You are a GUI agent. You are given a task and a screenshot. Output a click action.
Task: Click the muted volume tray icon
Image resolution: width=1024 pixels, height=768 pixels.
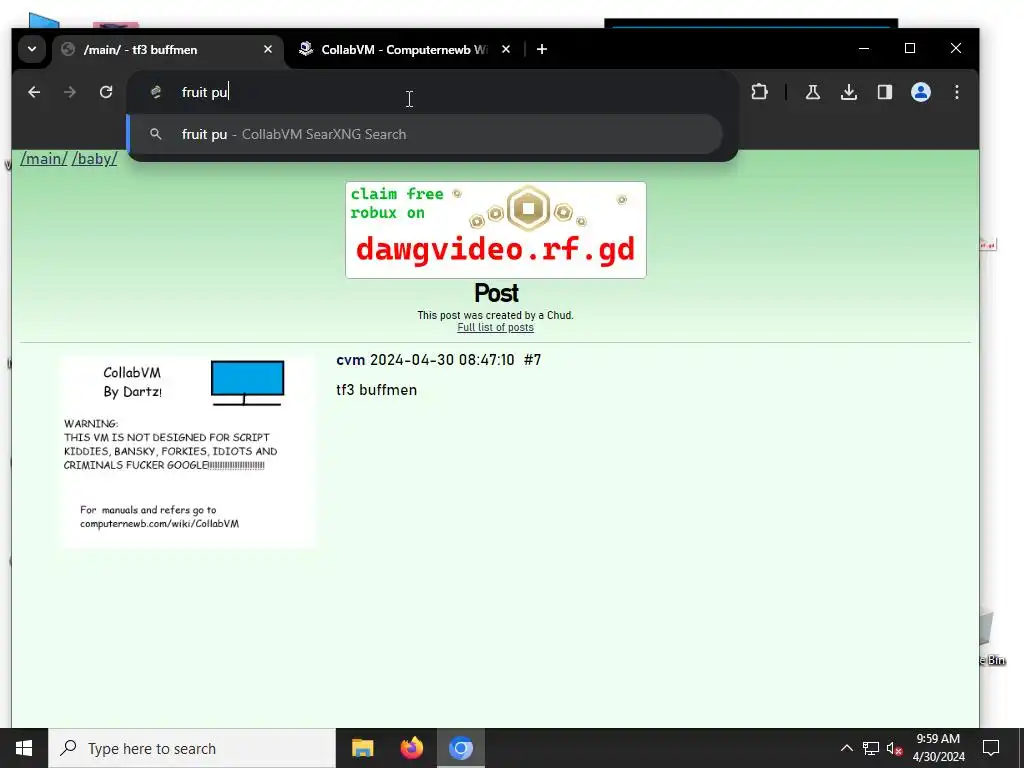pyautogui.click(x=894, y=748)
